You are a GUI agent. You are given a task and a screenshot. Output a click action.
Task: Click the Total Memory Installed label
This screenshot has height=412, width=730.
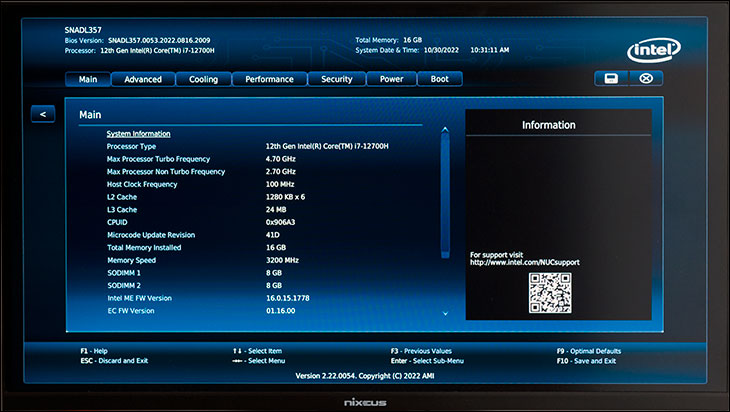[x=144, y=247]
